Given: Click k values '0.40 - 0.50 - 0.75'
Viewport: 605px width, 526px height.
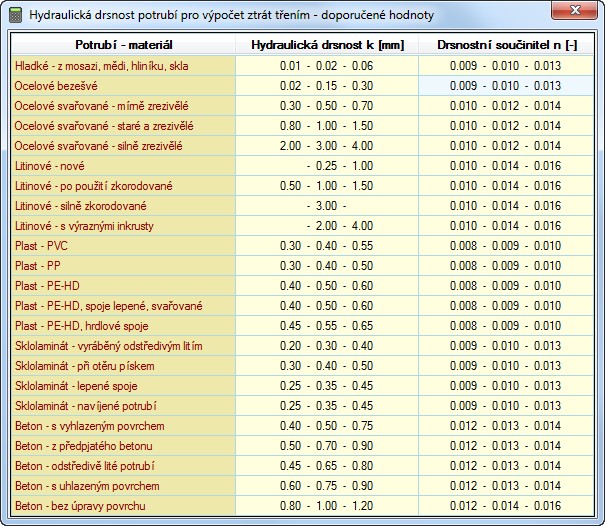Looking at the screenshot, I should click(327, 426).
